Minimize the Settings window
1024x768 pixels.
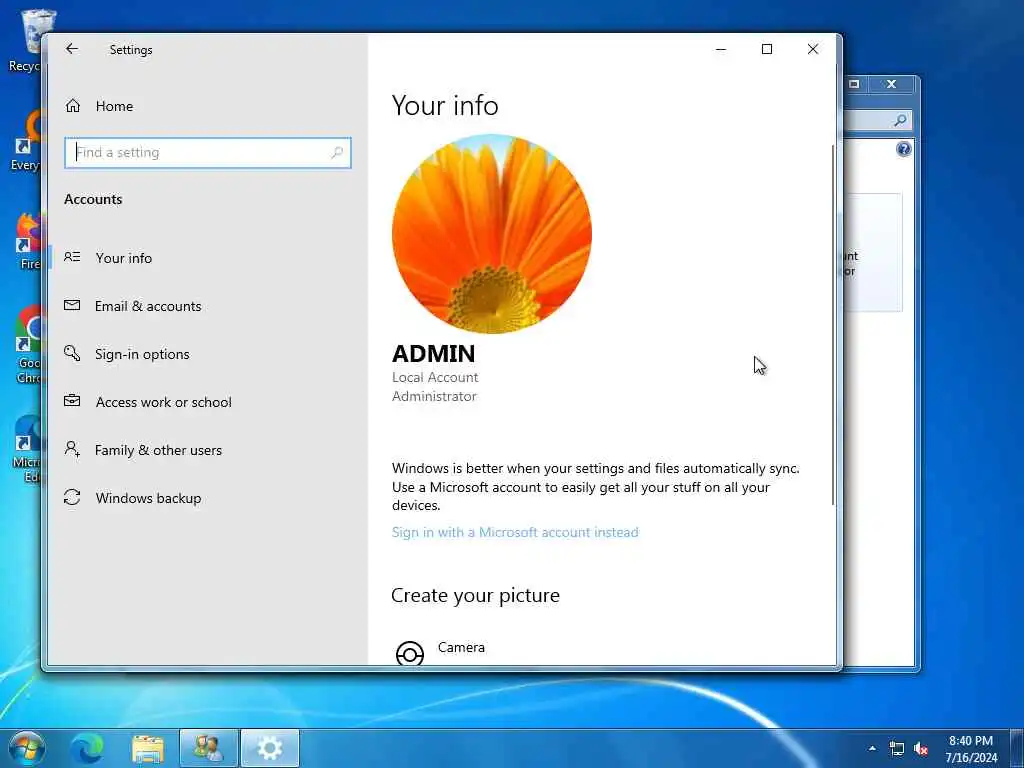(721, 49)
